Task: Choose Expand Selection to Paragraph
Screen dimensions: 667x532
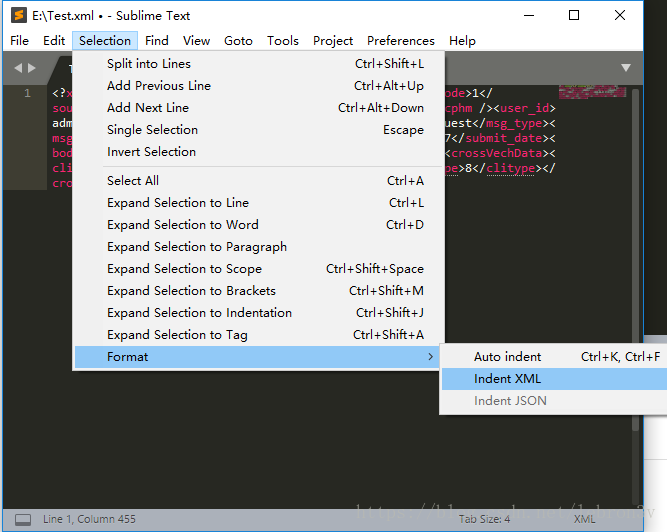Action: pos(259,247)
